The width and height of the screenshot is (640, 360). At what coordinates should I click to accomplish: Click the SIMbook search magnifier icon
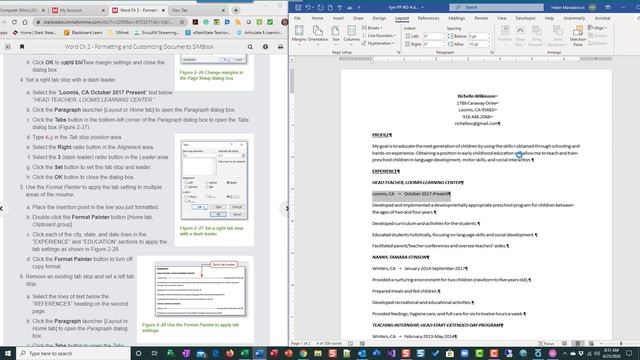click(250, 47)
